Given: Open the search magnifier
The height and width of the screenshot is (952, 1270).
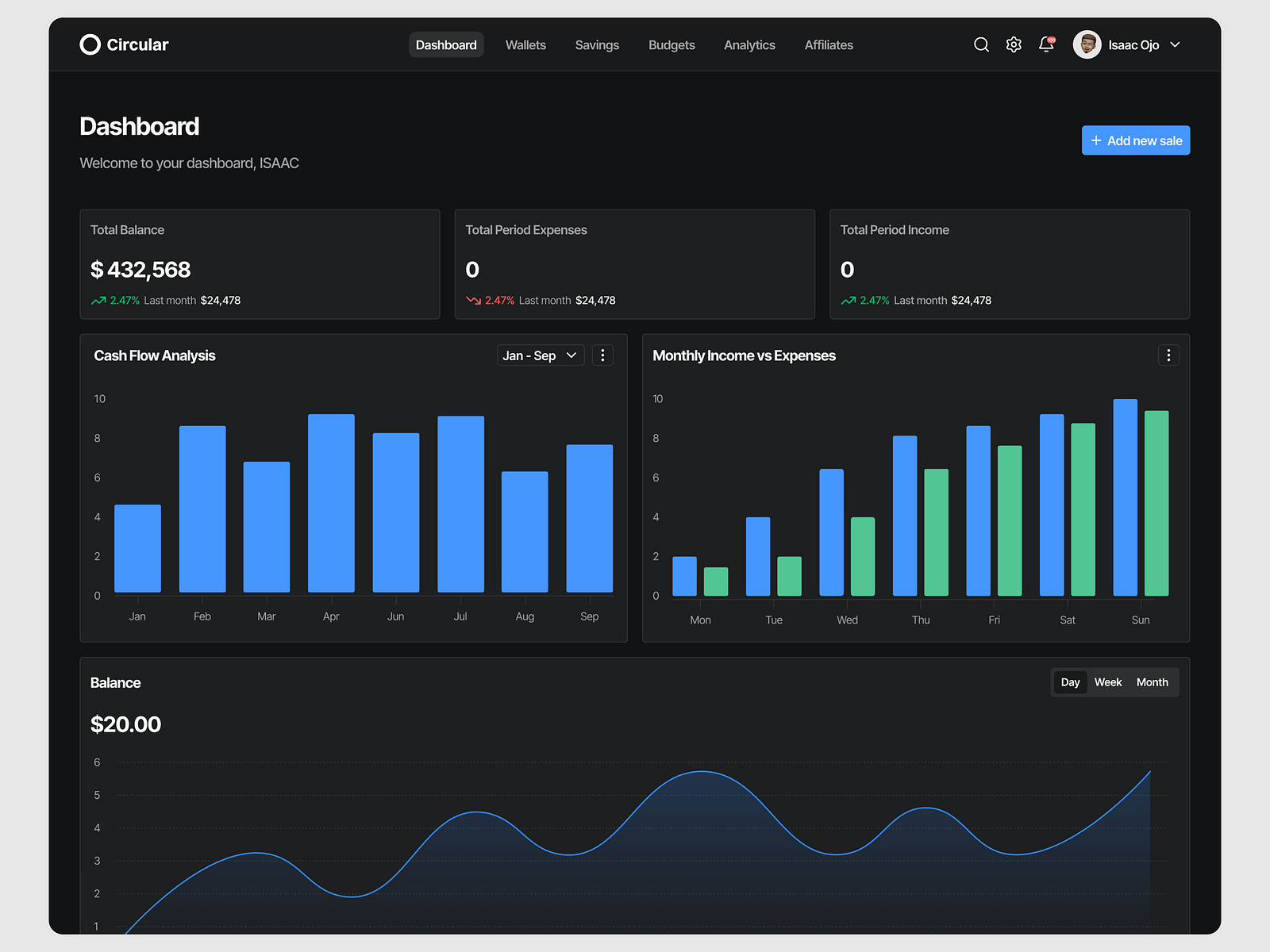Looking at the screenshot, I should pos(981,44).
